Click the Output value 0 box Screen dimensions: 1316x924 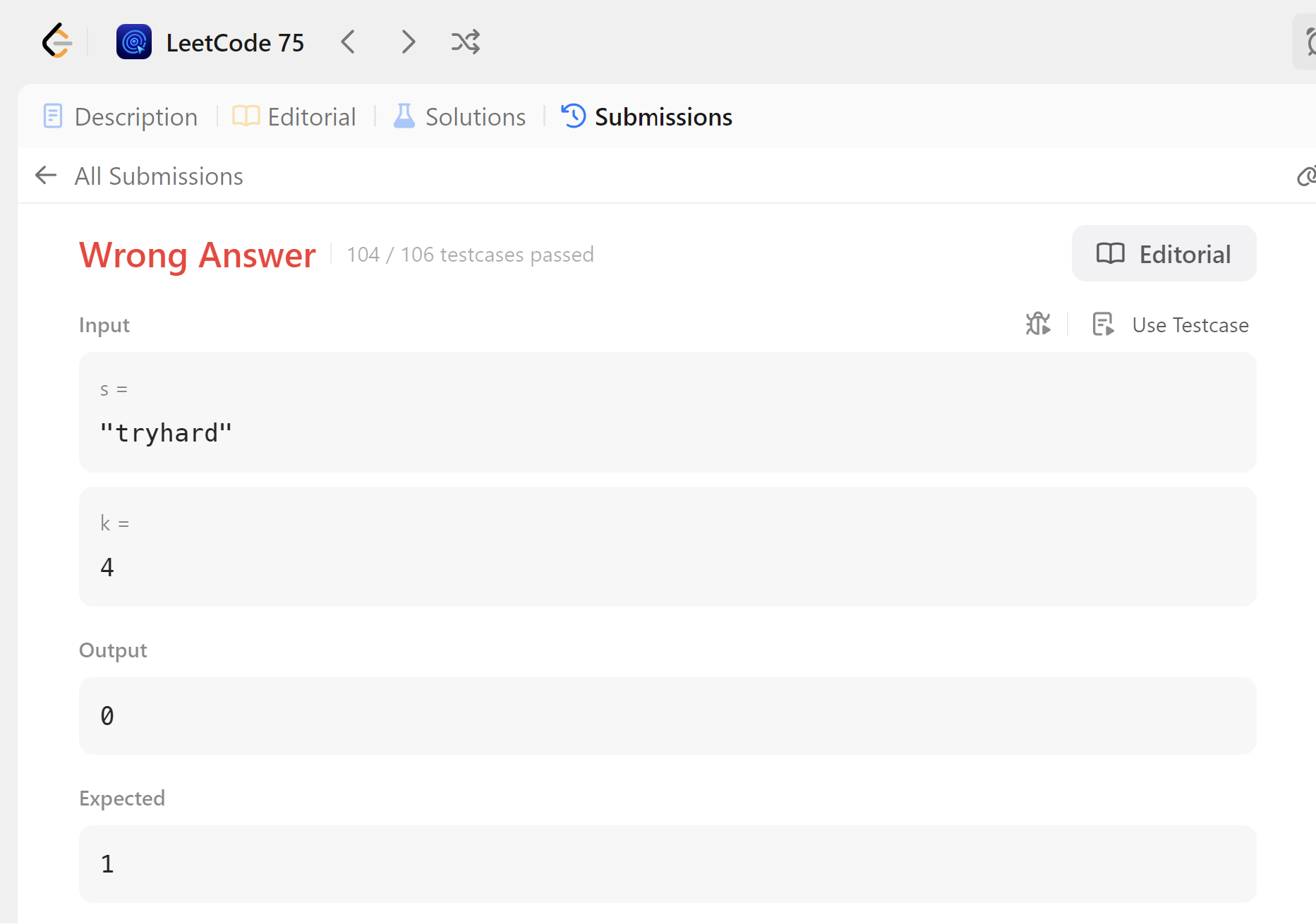[x=668, y=715]
